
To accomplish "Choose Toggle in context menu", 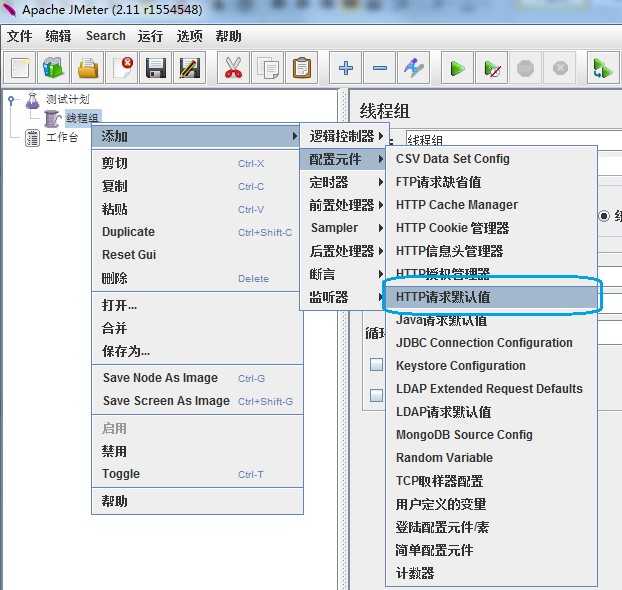I will (197, 474).
